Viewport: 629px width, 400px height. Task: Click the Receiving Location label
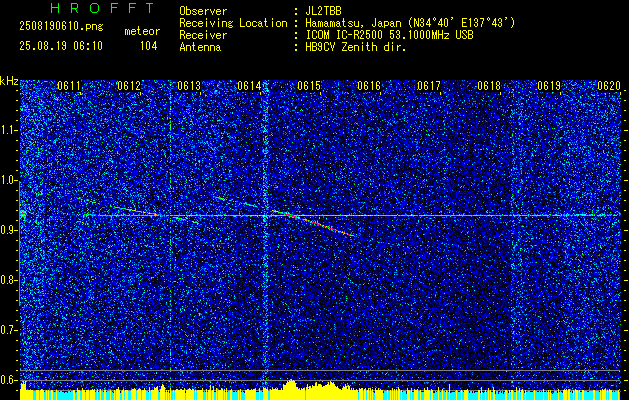233,23
